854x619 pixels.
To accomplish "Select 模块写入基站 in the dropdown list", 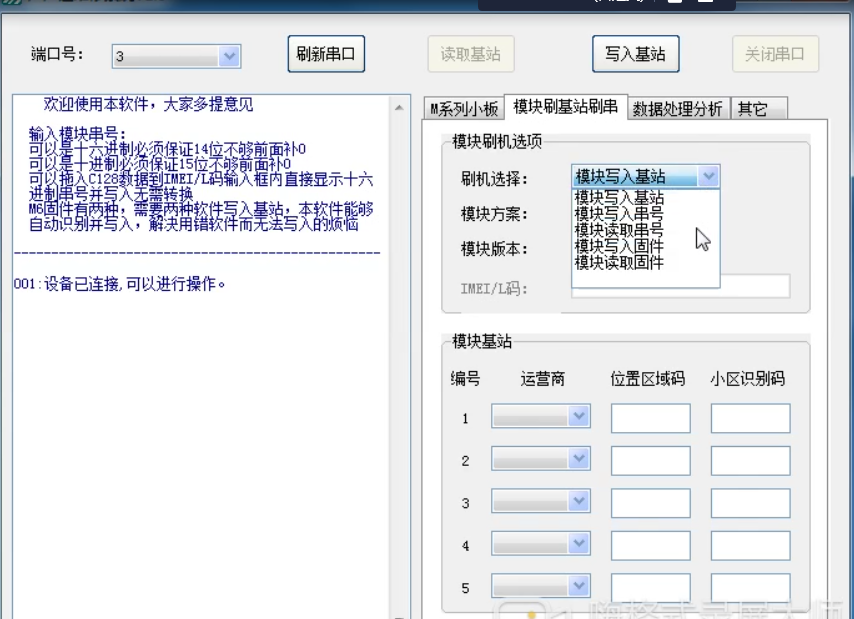I will tap(645, 197).
